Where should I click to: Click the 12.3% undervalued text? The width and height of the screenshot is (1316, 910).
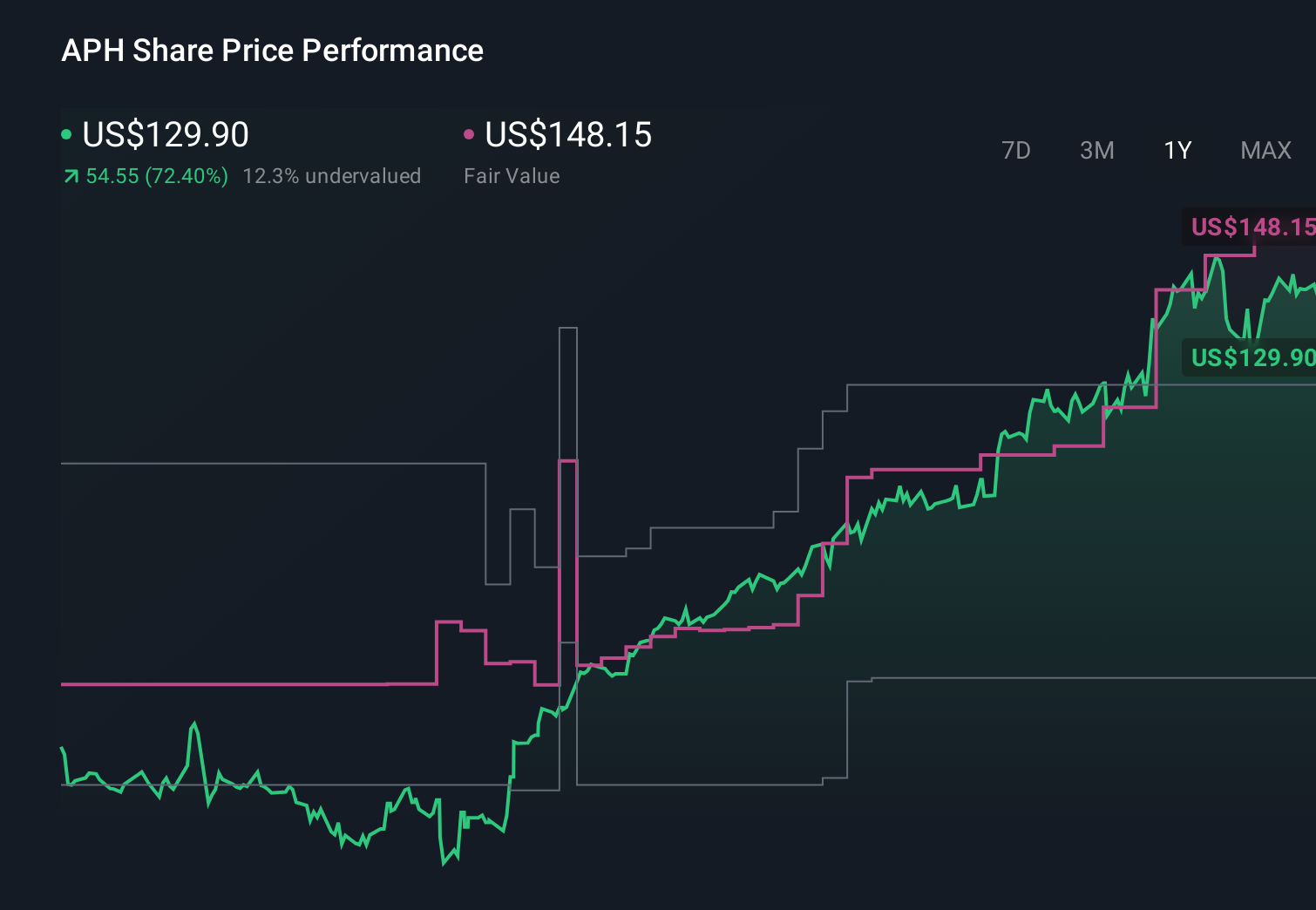(x=331, y=176)
